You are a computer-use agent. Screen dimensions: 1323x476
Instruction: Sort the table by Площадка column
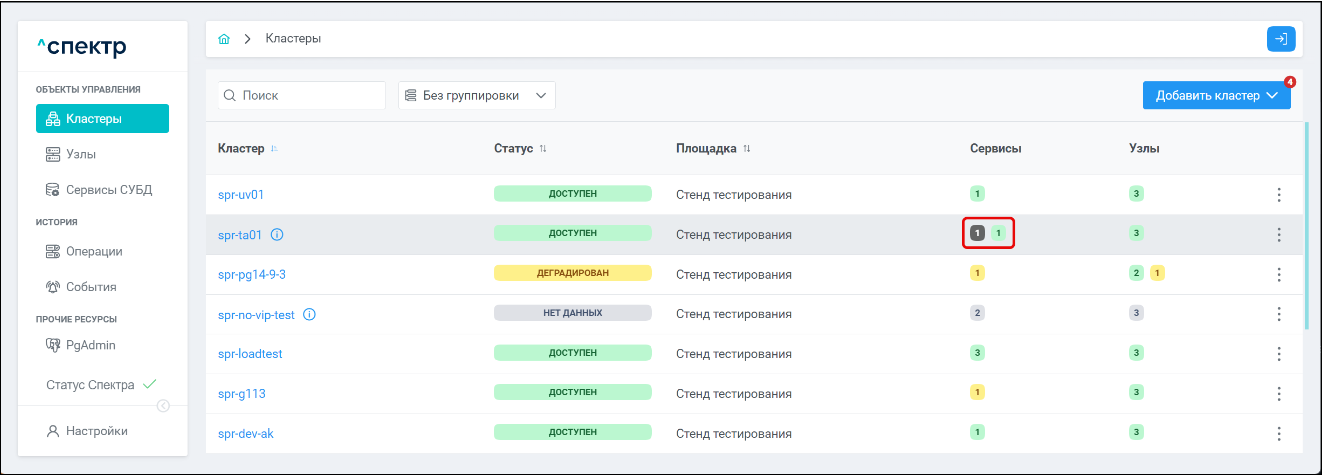746,149
